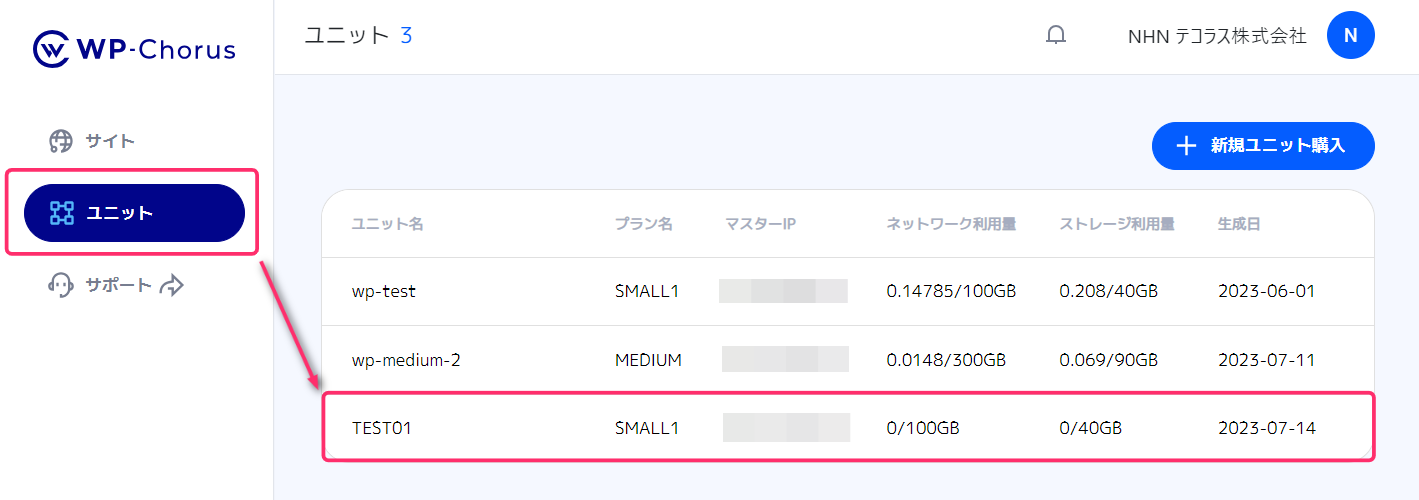
Task: Click the 生成日 column header
Action: 1239,224
